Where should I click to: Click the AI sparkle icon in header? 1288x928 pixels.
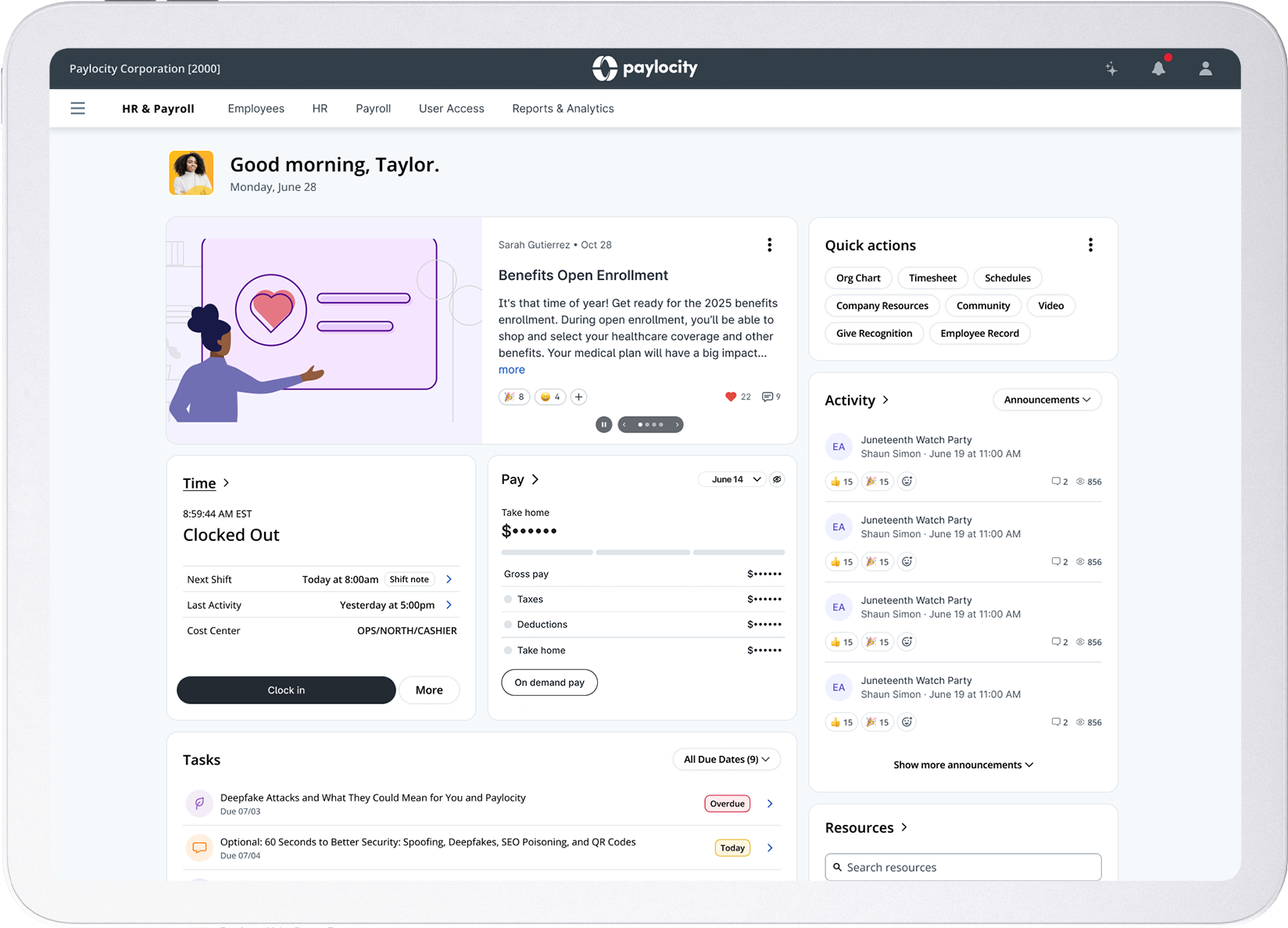click(x=1111, y=69)
